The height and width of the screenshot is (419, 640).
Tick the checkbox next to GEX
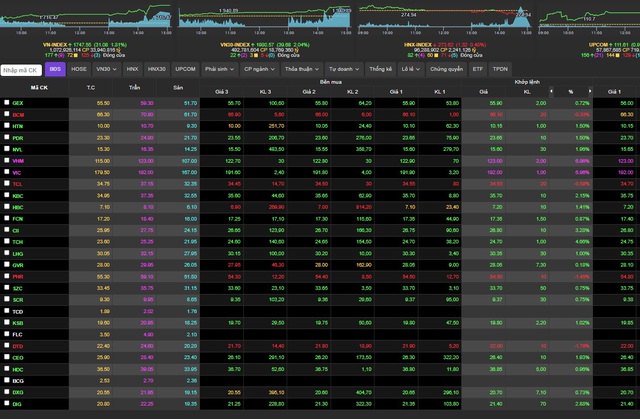pyautogui.click(x=7, y=103)
